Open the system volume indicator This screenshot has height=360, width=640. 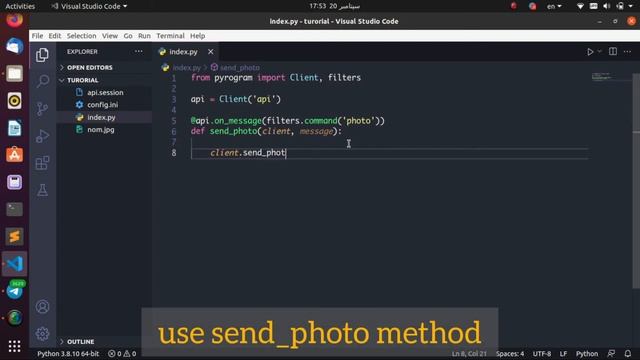coord(607,6)
